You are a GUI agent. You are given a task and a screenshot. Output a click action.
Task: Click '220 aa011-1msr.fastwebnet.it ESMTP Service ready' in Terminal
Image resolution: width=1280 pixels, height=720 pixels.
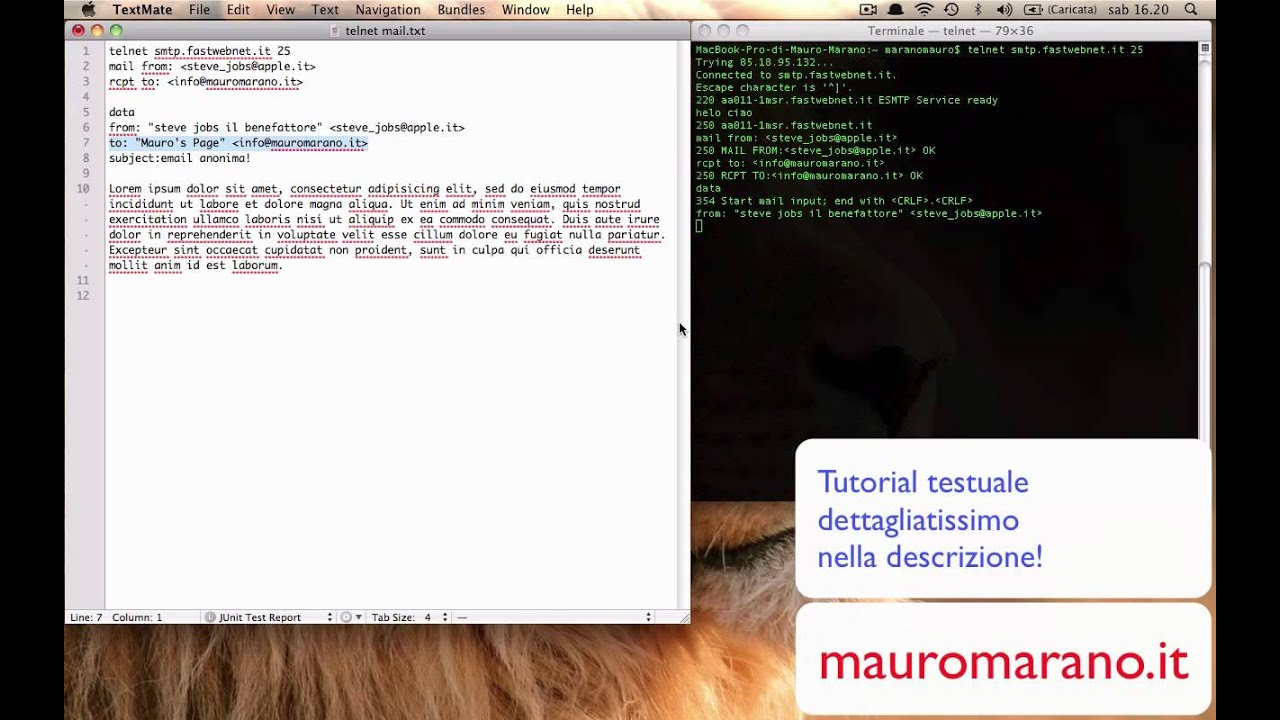847,100
